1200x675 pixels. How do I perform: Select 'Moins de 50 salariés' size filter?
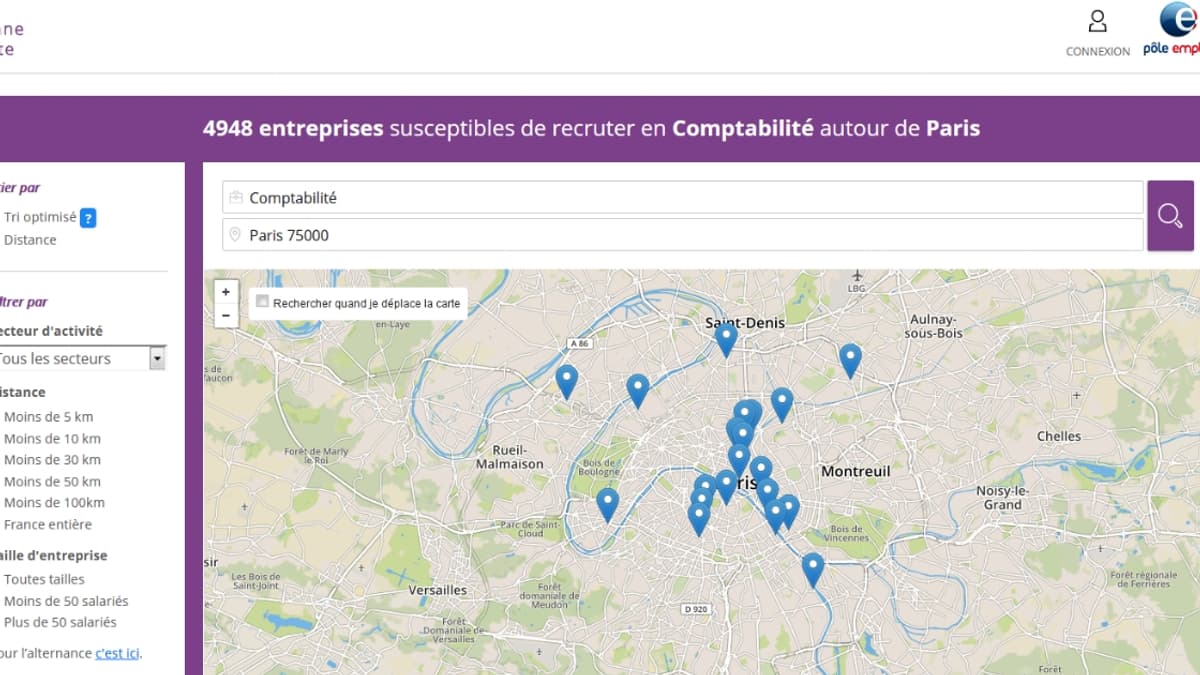tap(66, 602)
